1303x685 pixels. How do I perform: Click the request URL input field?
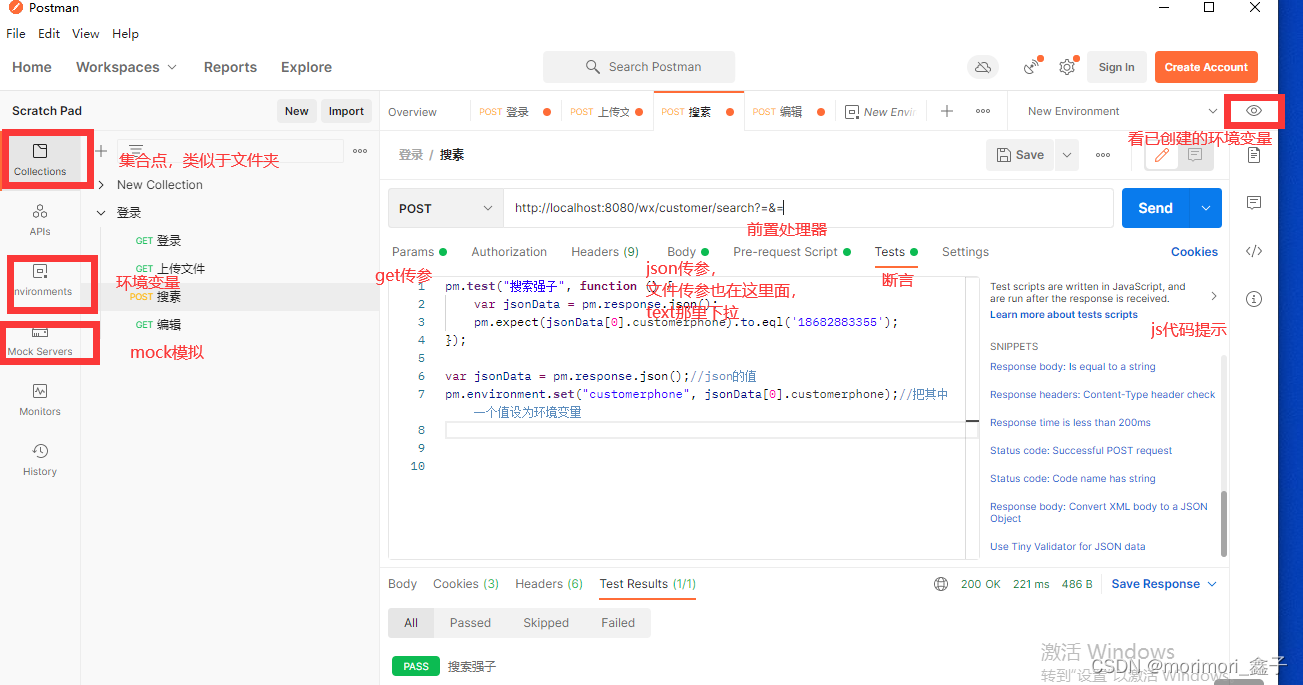[808, 208]
